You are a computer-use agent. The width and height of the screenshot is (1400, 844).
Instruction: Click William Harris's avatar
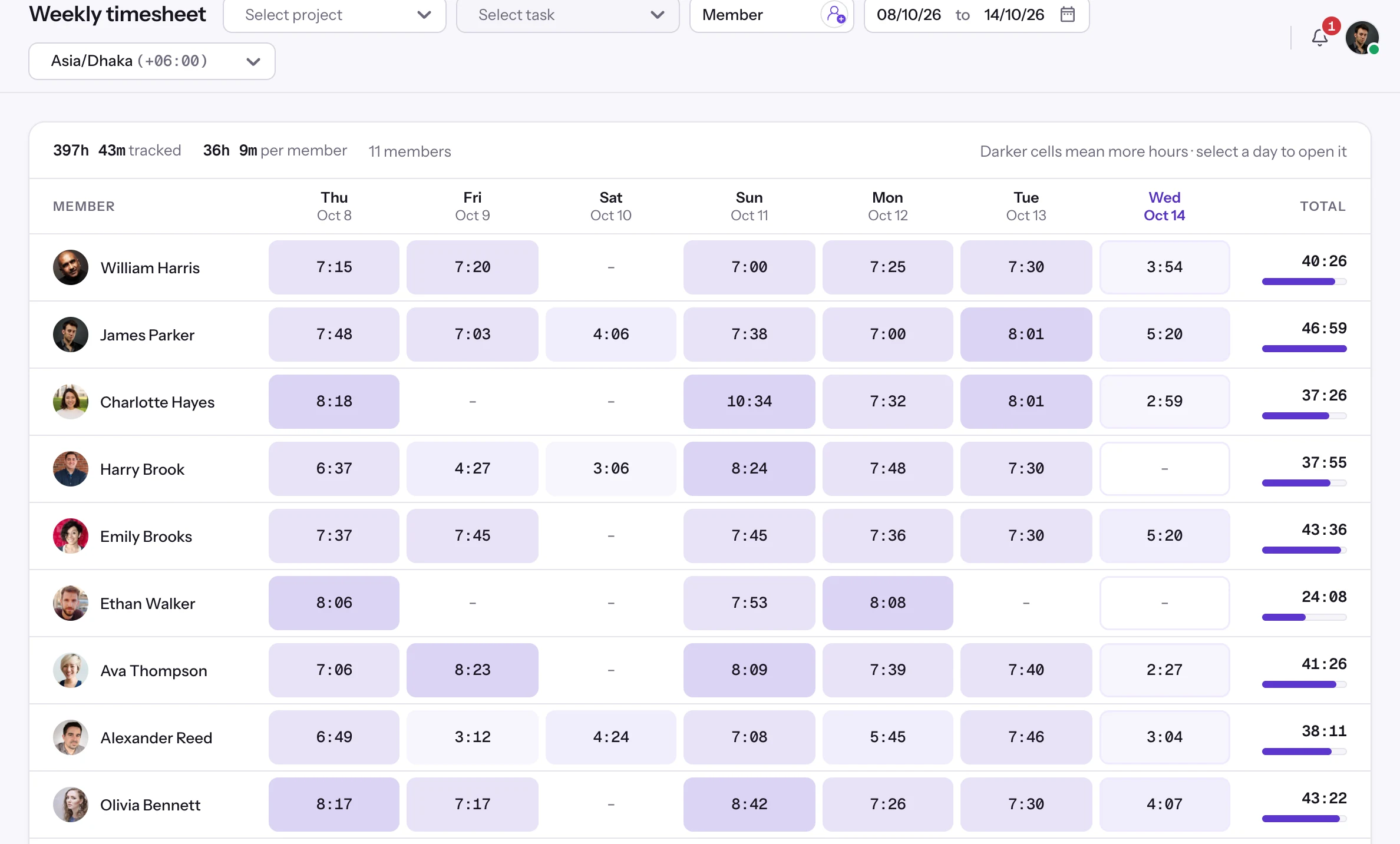click(71, 267)
